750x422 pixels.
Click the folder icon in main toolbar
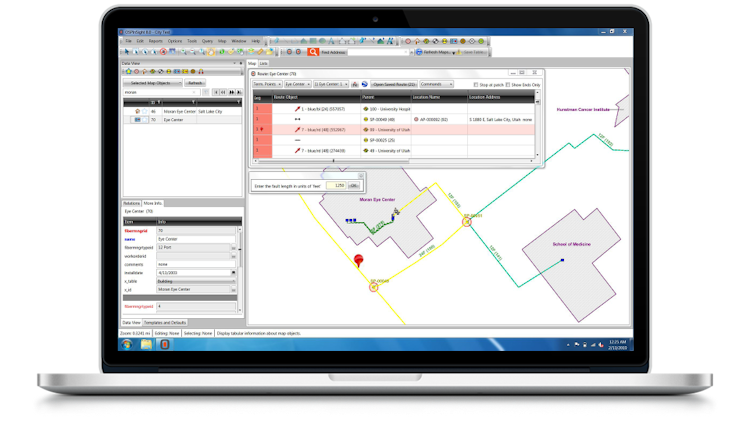[x=270, y=52]
